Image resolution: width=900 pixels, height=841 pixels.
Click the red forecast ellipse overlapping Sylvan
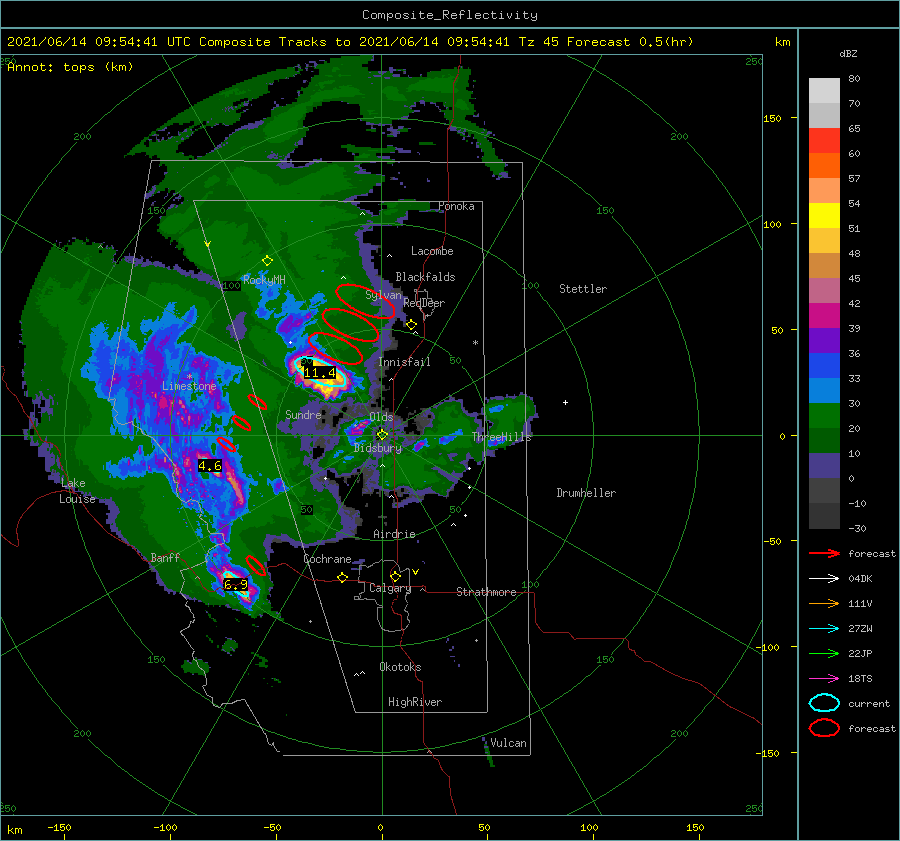click(365, 301)
